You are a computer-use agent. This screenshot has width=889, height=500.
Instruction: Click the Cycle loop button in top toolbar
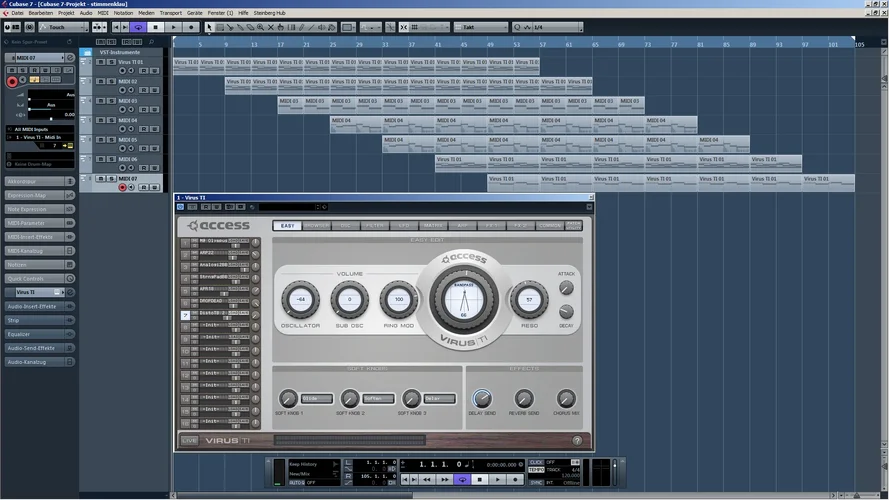138,27
